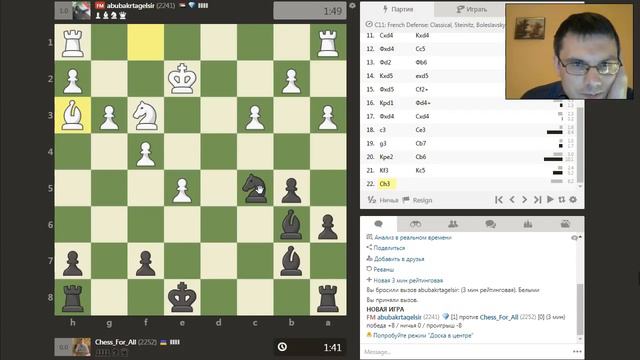Click bottom player name Chess_For_All

(x=116, y=342)
